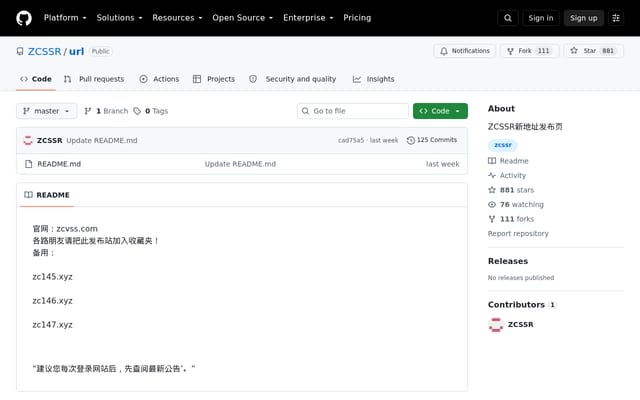Star the url repository
Image resolution: width=640 pixels, height=400 pixels.
click(594, 51)
